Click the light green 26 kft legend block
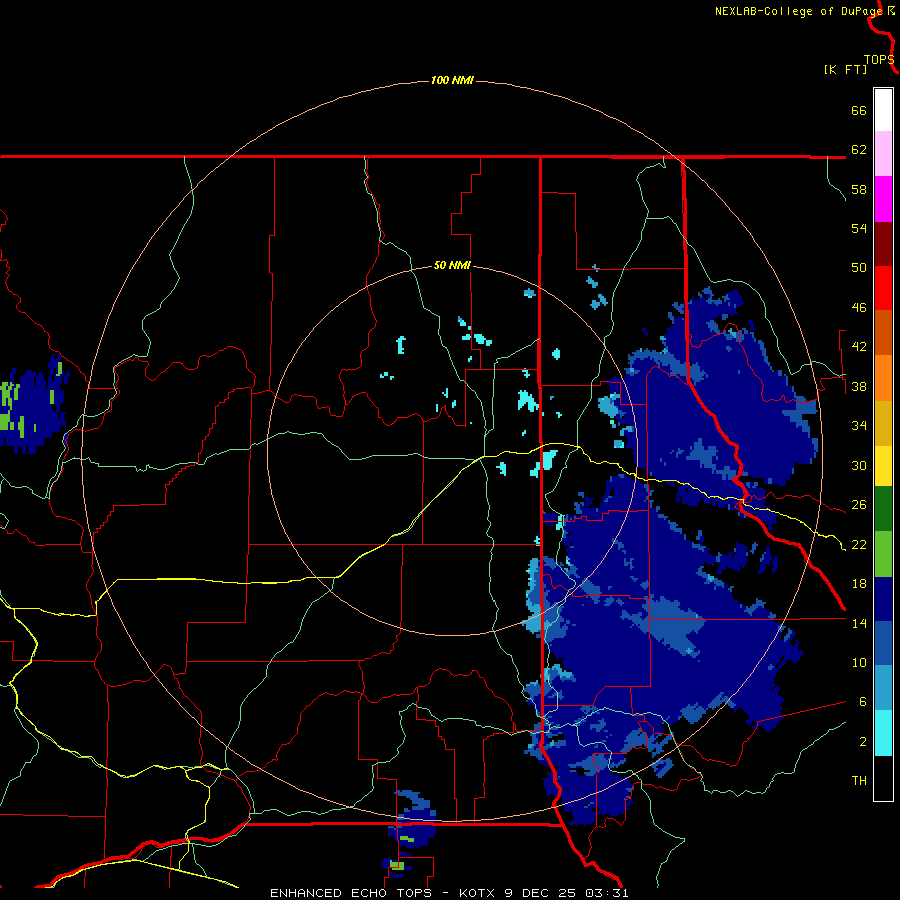 click(x=883, y=553)
